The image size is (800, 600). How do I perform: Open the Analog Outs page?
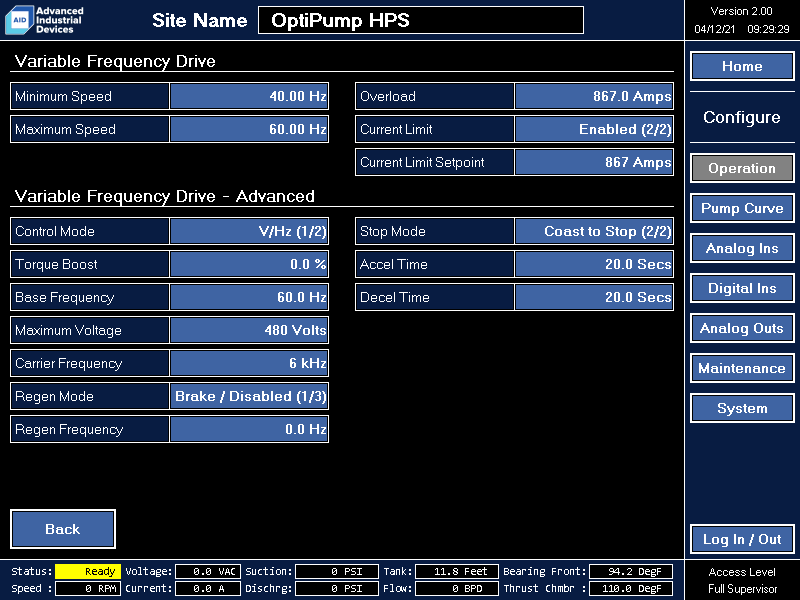[x=742, y=328]
